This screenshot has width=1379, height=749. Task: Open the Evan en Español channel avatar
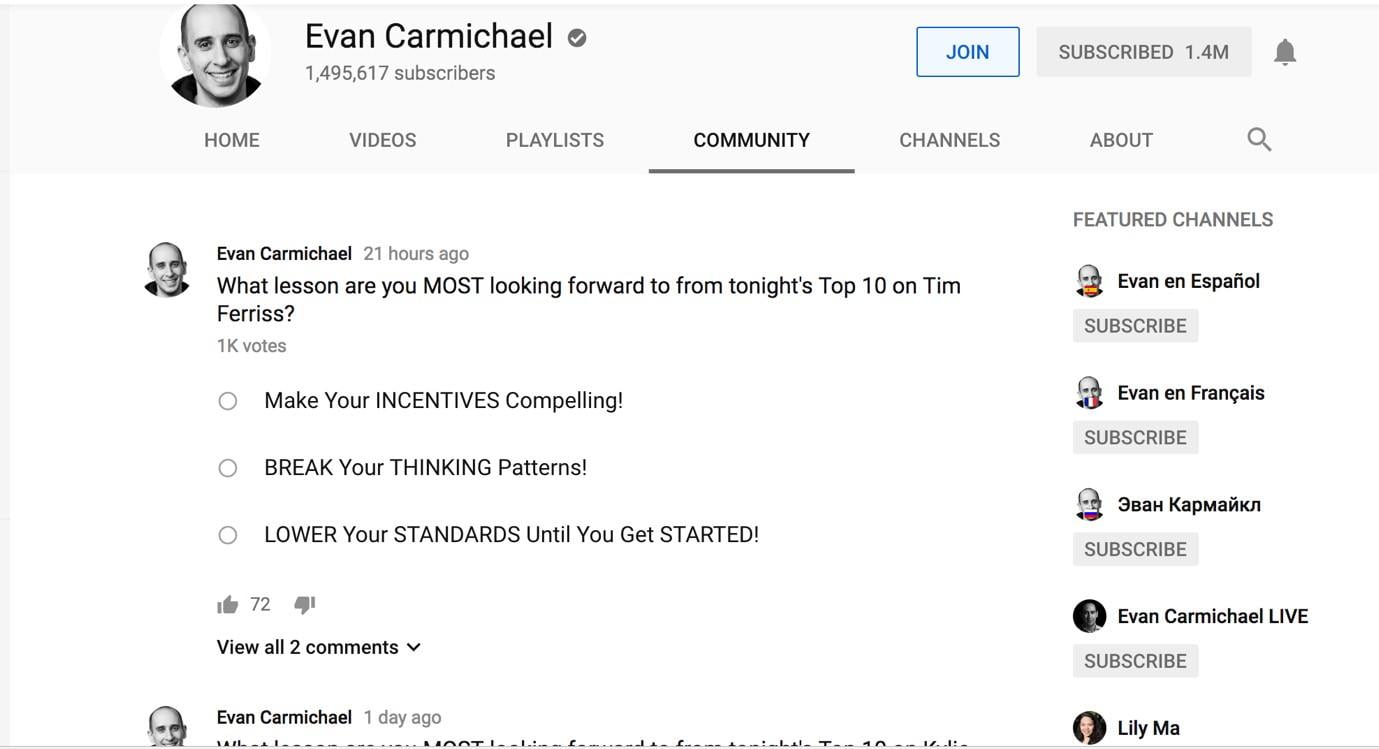pos(1089,282)
